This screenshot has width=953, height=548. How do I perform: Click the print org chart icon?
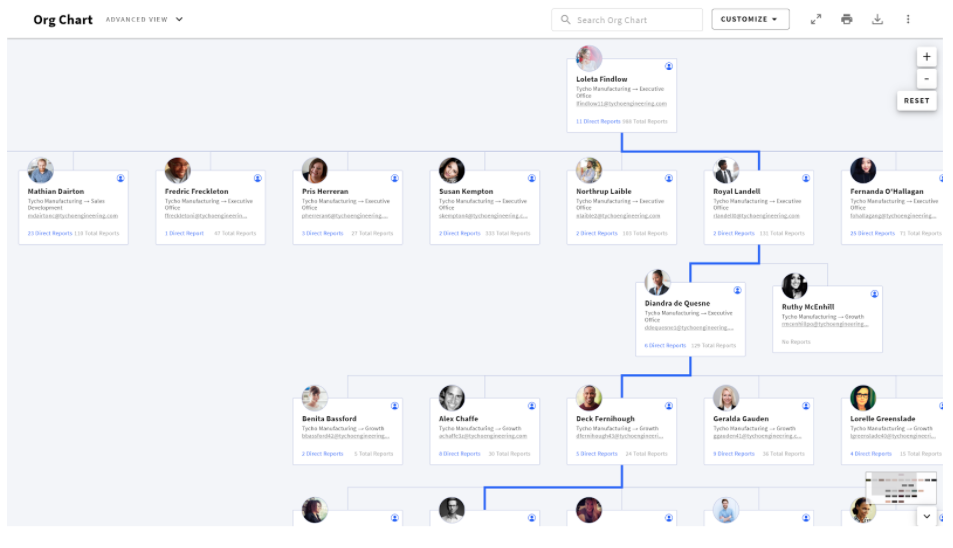tap(847, 19)
